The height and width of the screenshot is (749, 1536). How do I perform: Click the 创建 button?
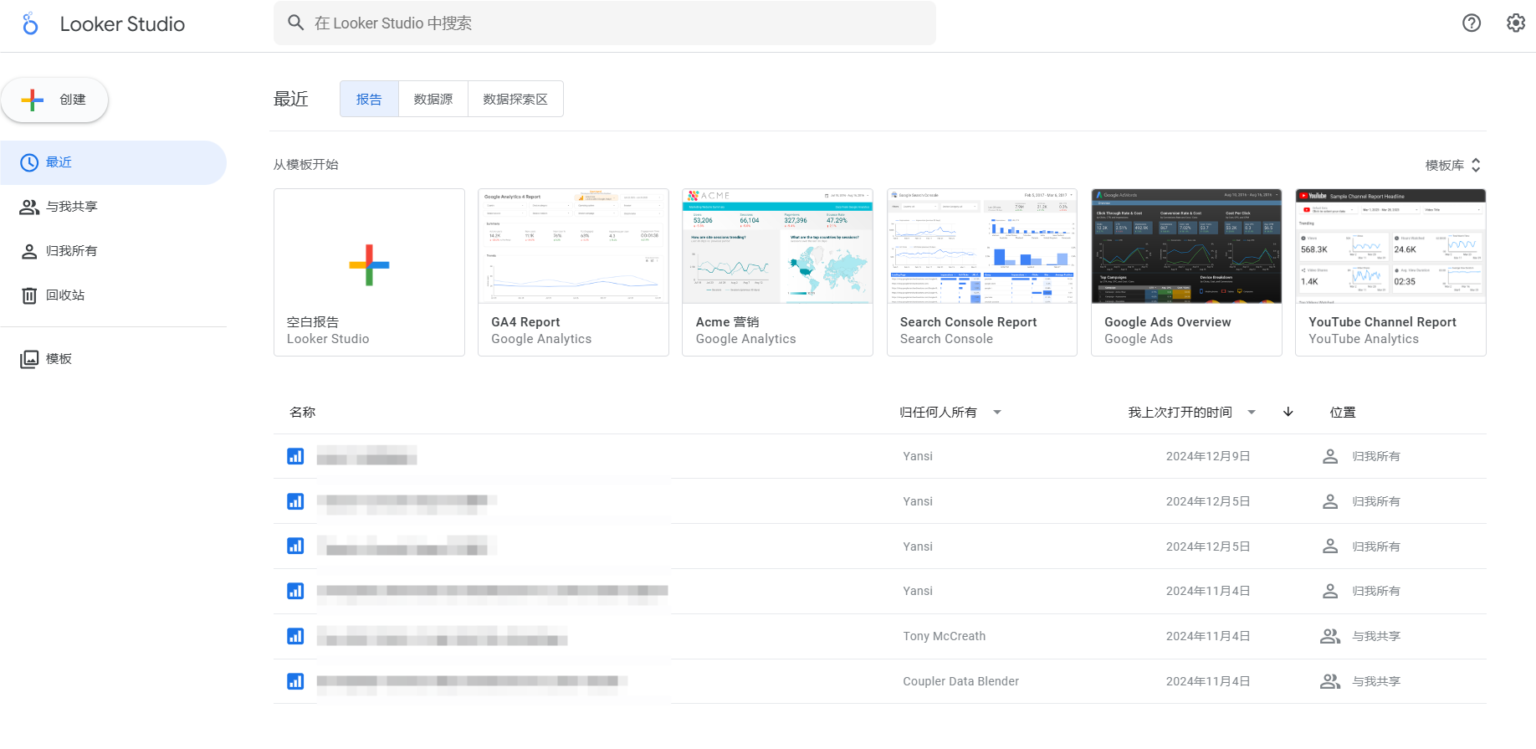(55, 99)
